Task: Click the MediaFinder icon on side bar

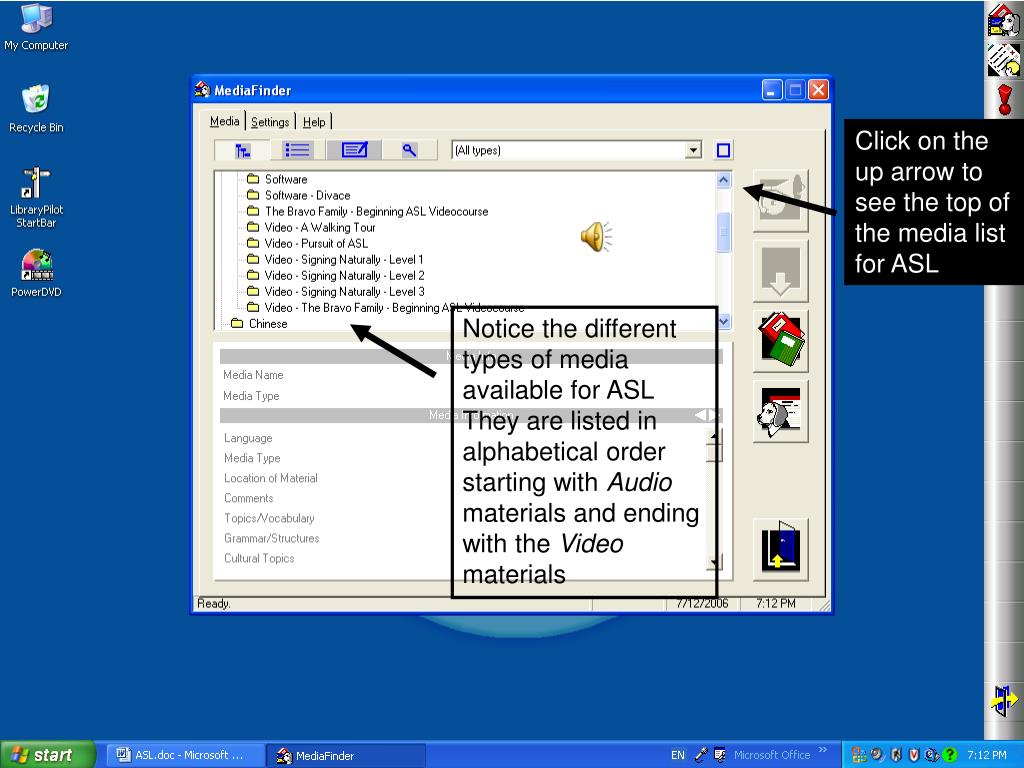Action: click(1003, 20)
